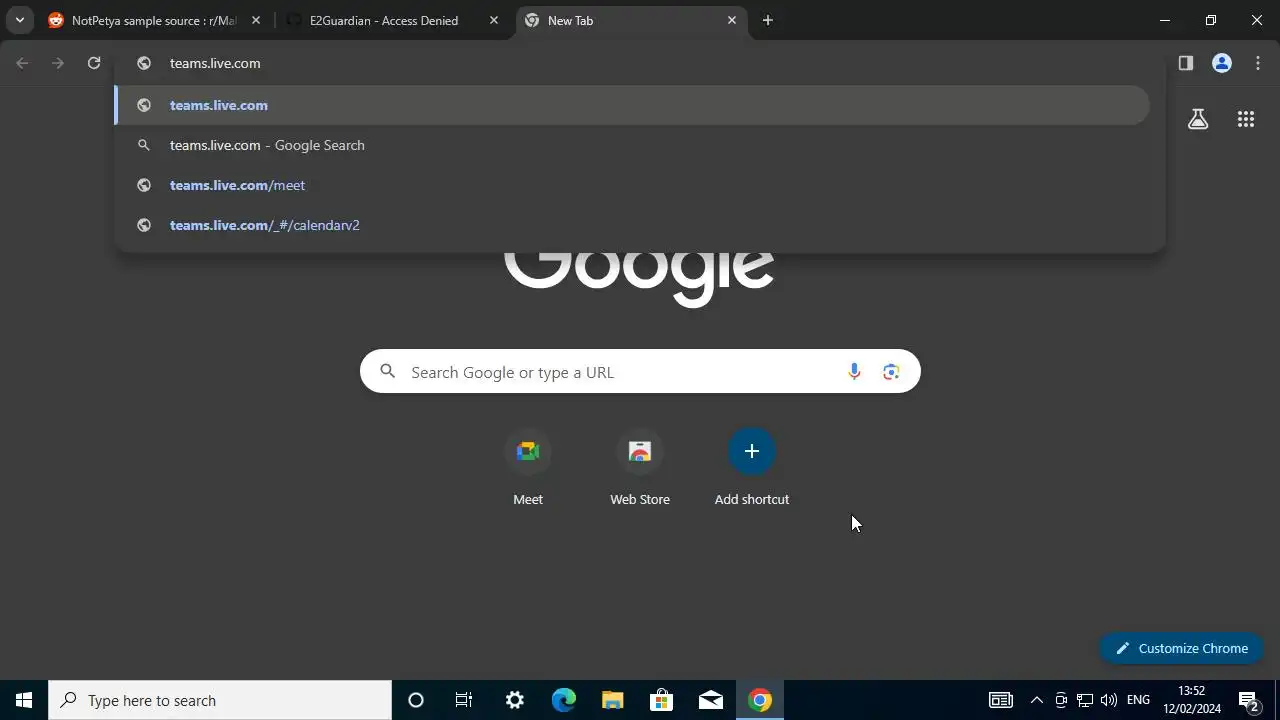Close the E2Guardian Access Denied tab
The height and width of the screenshot is (720, 1280).
point(493,20)
